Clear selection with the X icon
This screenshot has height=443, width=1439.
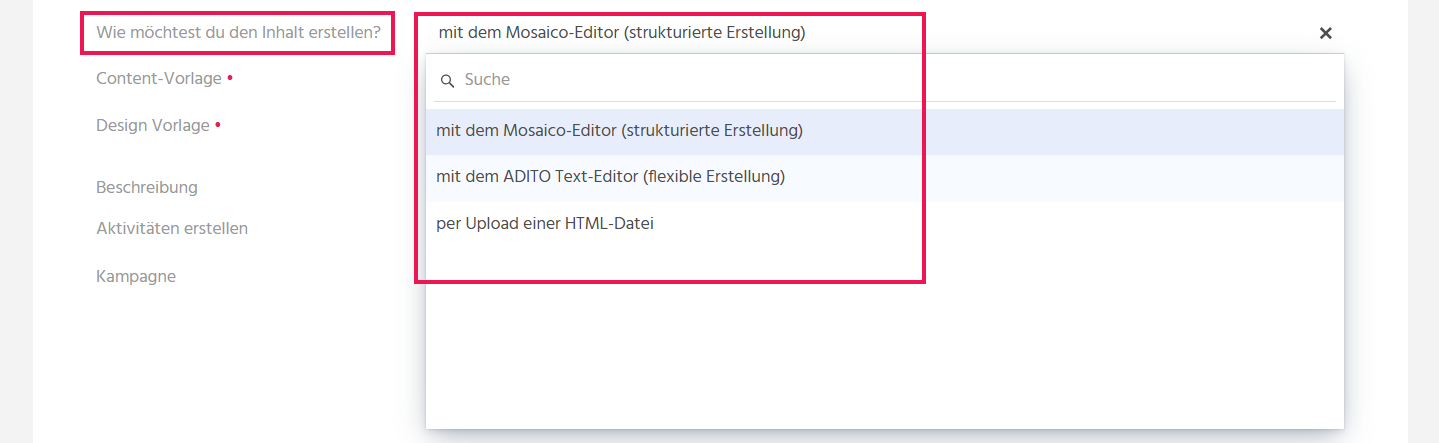[x=1326, y=33]
